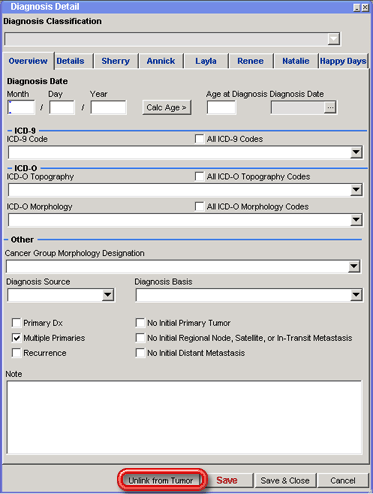Click Unlink from Tumor button
The height and width of the screenshot is (494, 373).
161,480
